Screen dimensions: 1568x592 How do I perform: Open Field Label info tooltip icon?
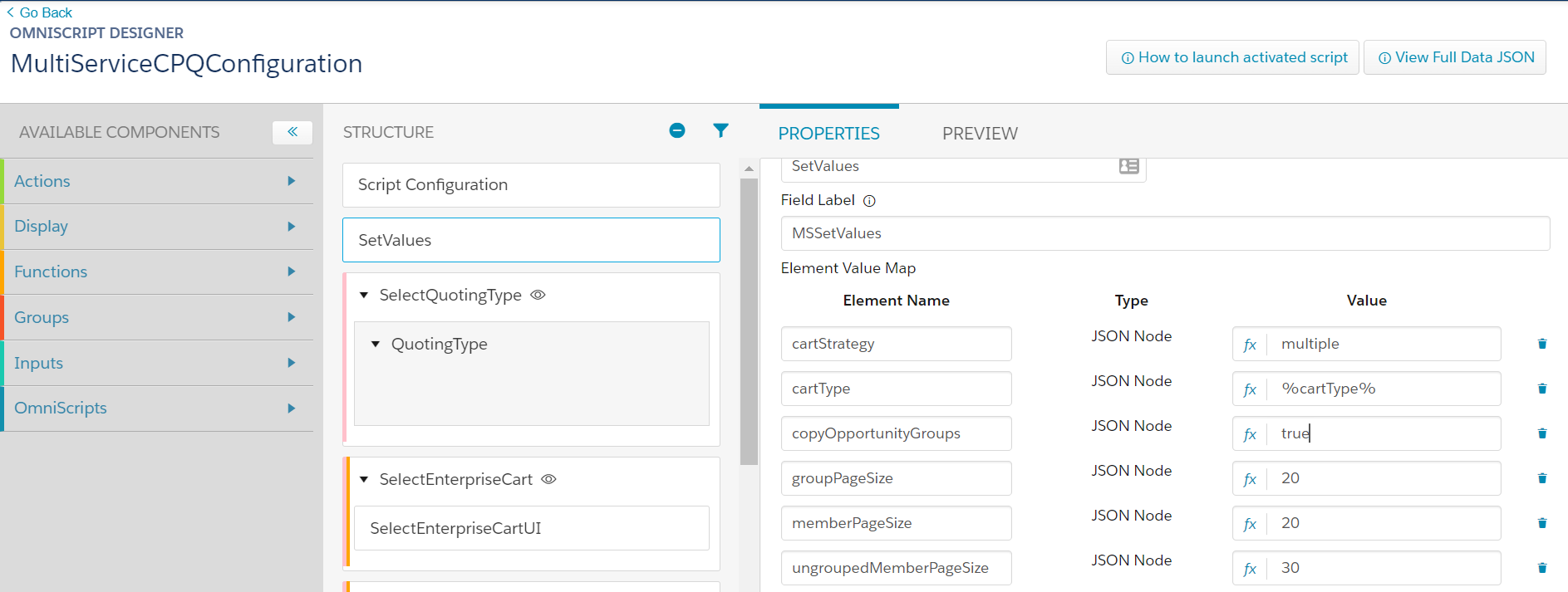point(869,201)
